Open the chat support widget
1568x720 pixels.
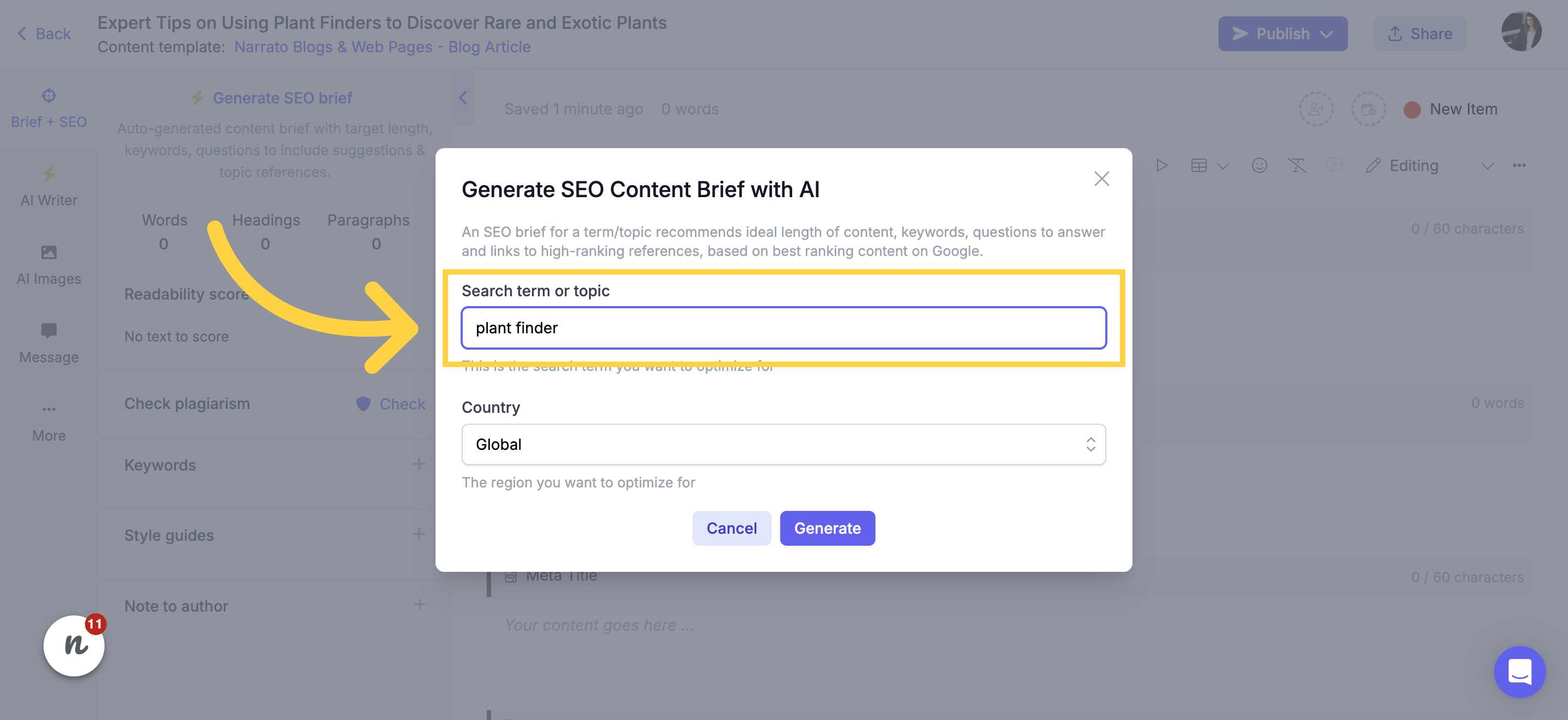1520,672
